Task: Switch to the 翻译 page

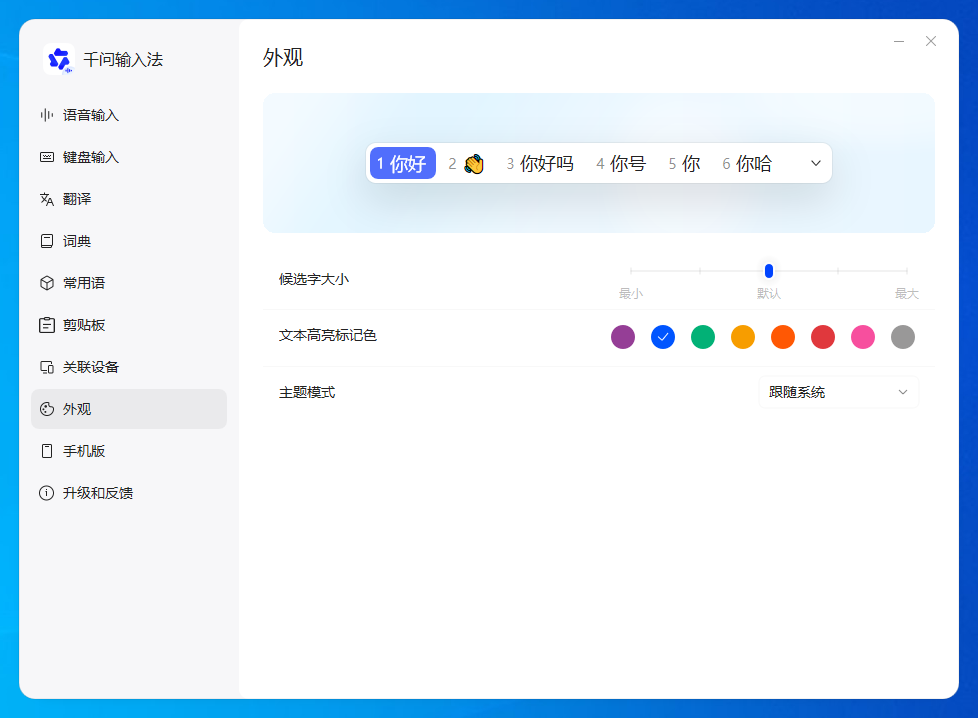Action: coord(129,199)
